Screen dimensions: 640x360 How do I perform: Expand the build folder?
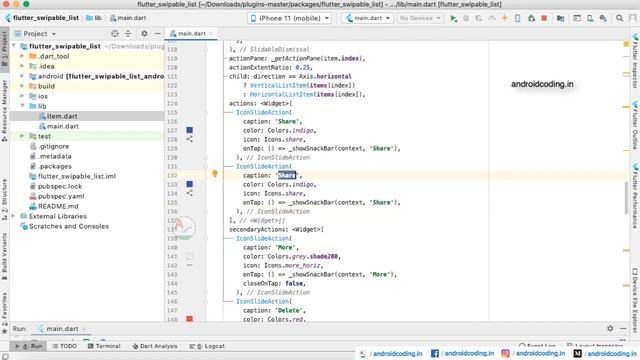(x=22, y=86)
